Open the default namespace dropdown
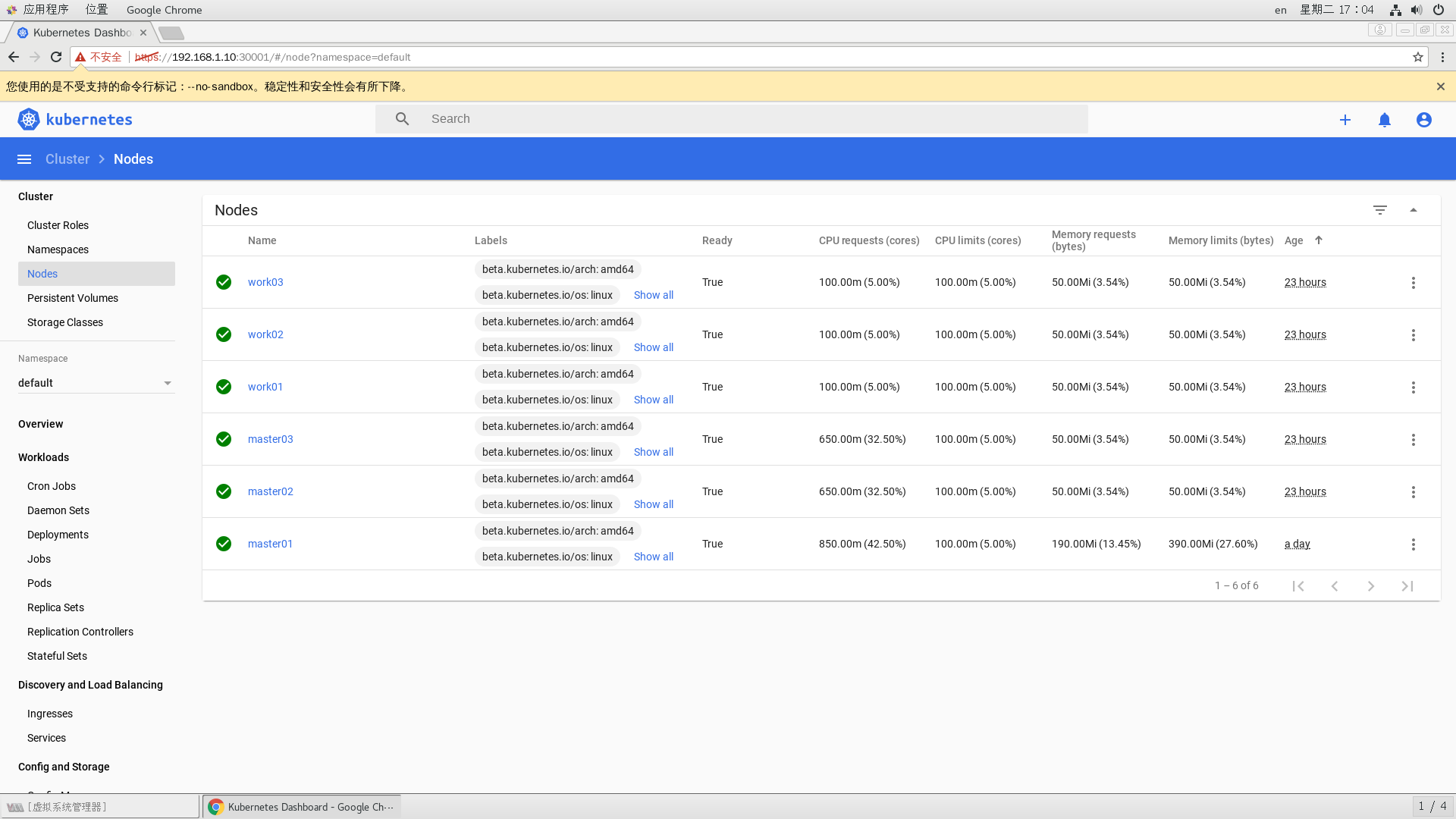Image resolution: width=1456 pixels, height=819 pixels. point(96,383)
